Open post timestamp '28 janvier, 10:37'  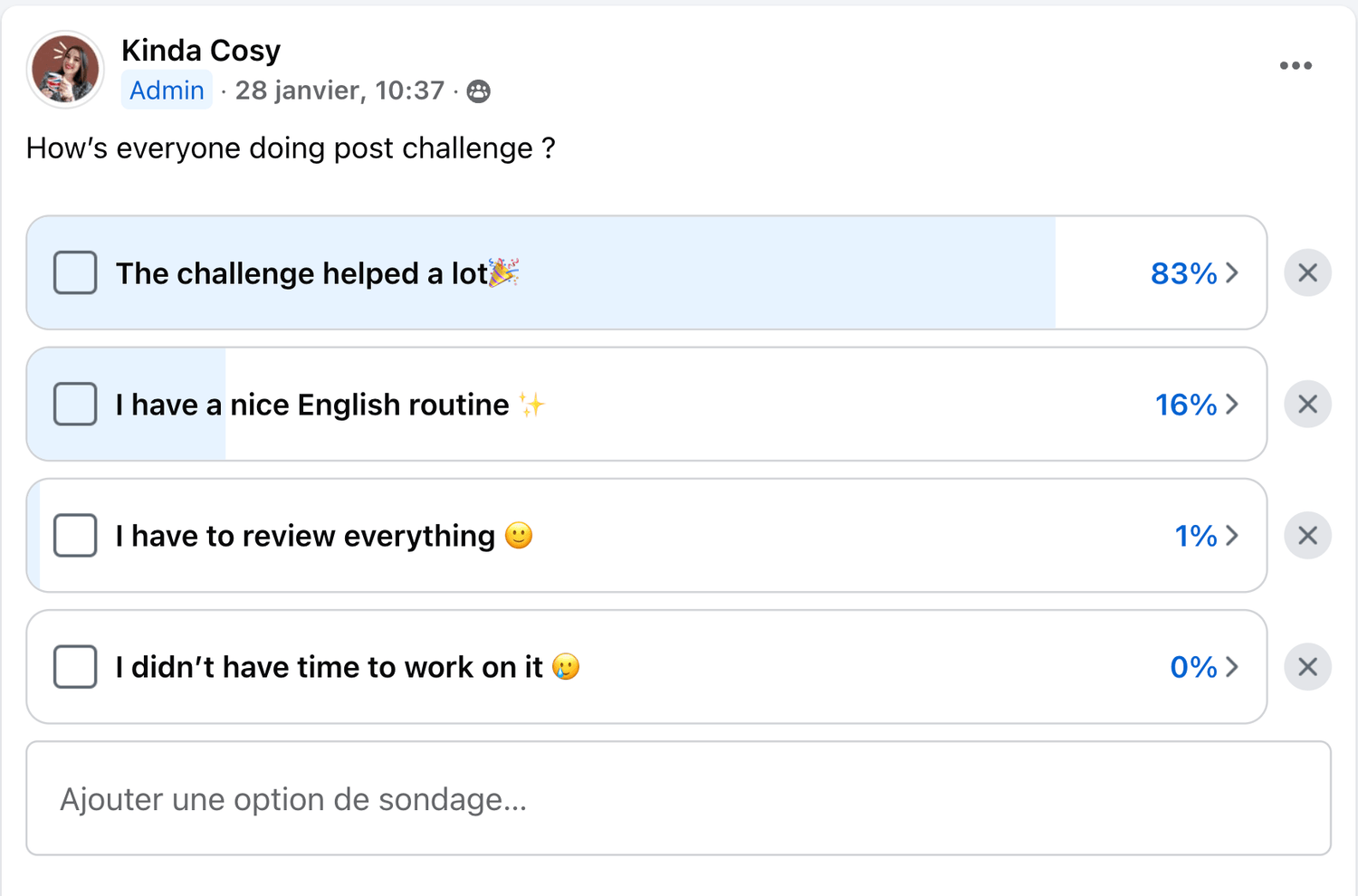339,91
